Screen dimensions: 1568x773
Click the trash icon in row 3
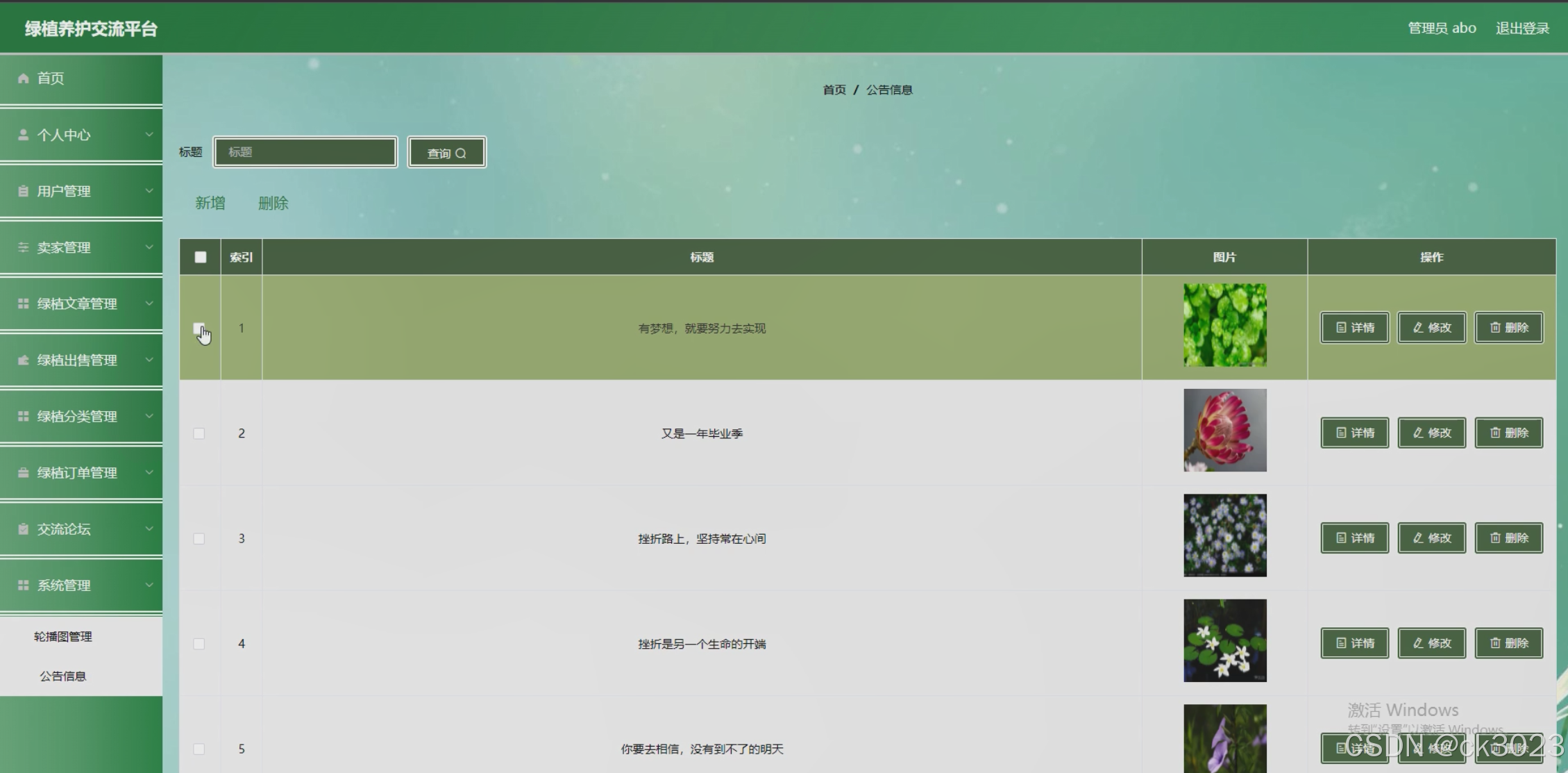coord(1495,538)
